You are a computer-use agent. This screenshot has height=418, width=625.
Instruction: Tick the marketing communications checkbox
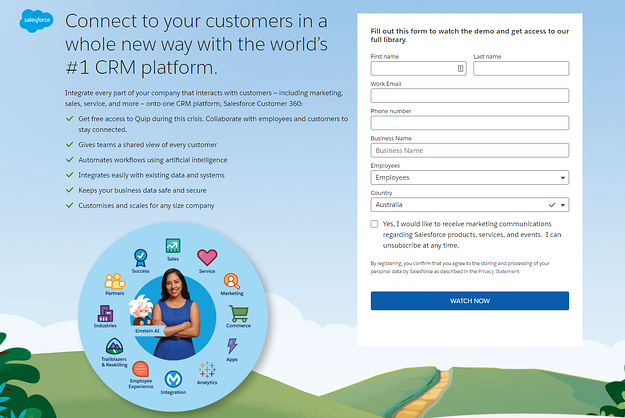(374, 224)
